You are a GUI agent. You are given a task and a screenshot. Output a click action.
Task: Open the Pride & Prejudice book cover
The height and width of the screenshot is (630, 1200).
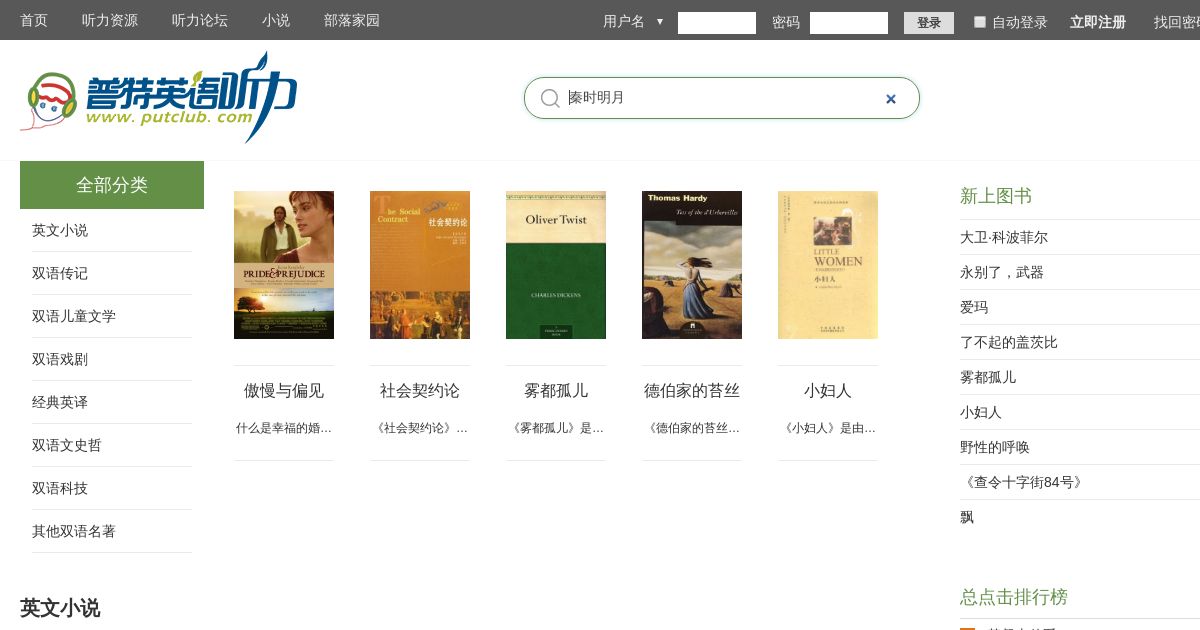click(x=284, y=265)
